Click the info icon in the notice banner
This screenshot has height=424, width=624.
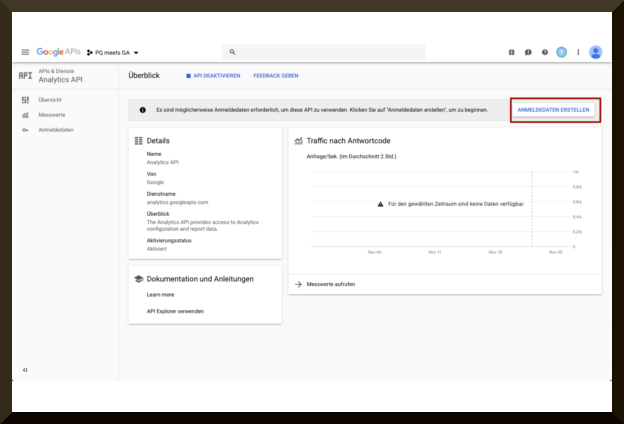click(x=142, y=110)
